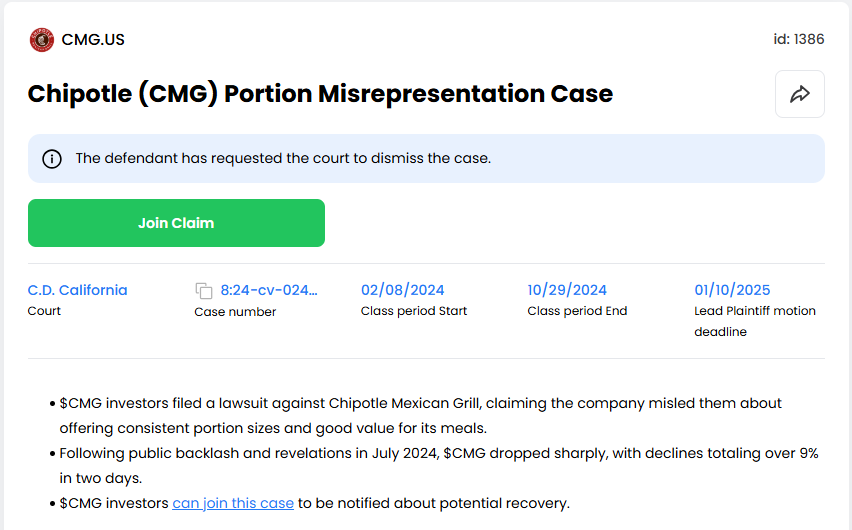Click the Chipotle logo icon
The height and width of the screenshot is (530, 852).
tap(42, 40)
